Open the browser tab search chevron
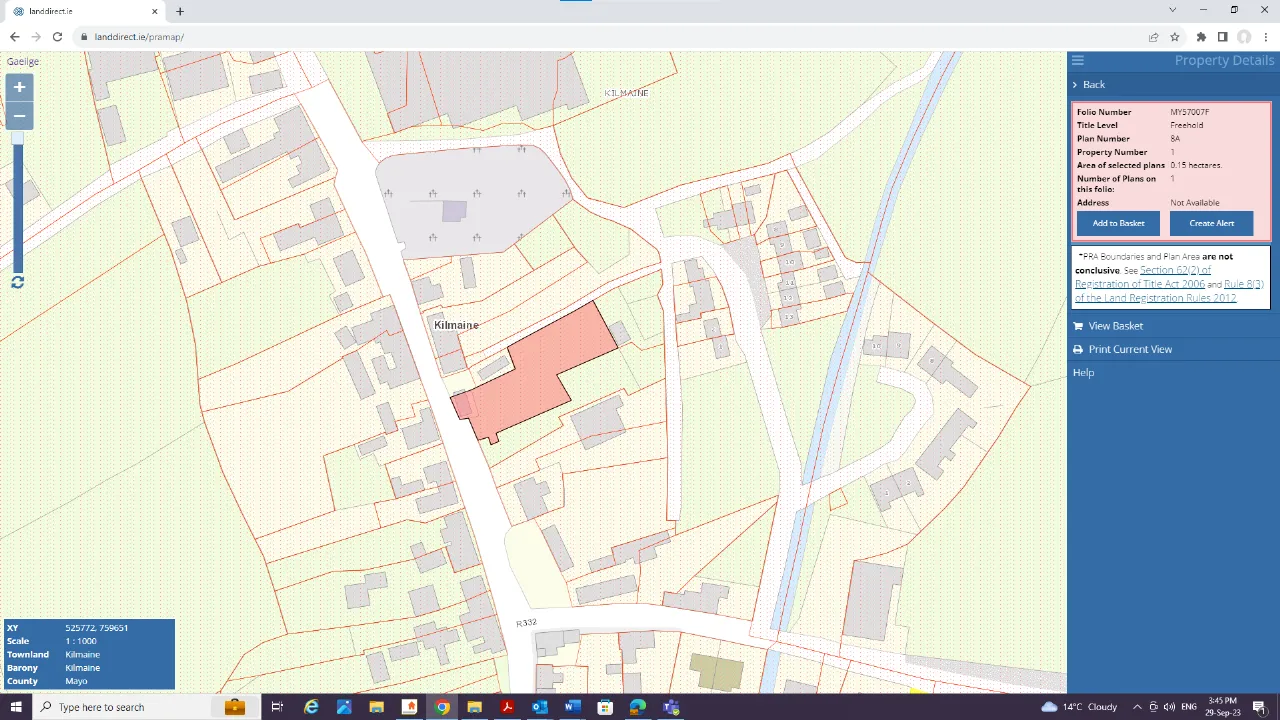 [x=1172, y=10]
